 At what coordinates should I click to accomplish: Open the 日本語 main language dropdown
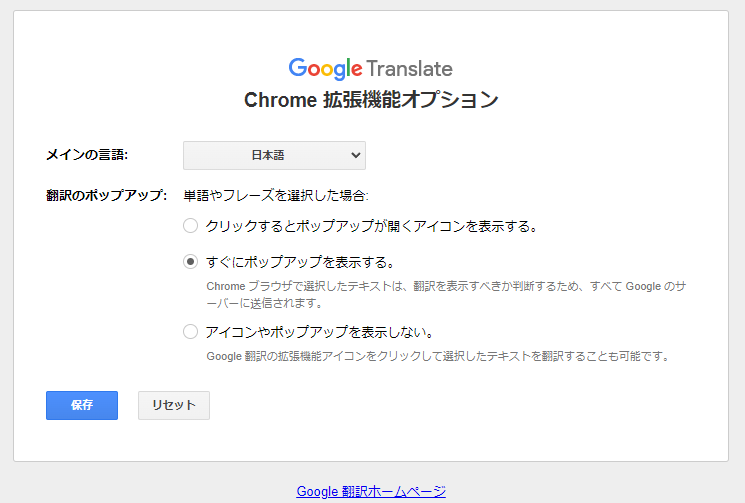point(274,155)
